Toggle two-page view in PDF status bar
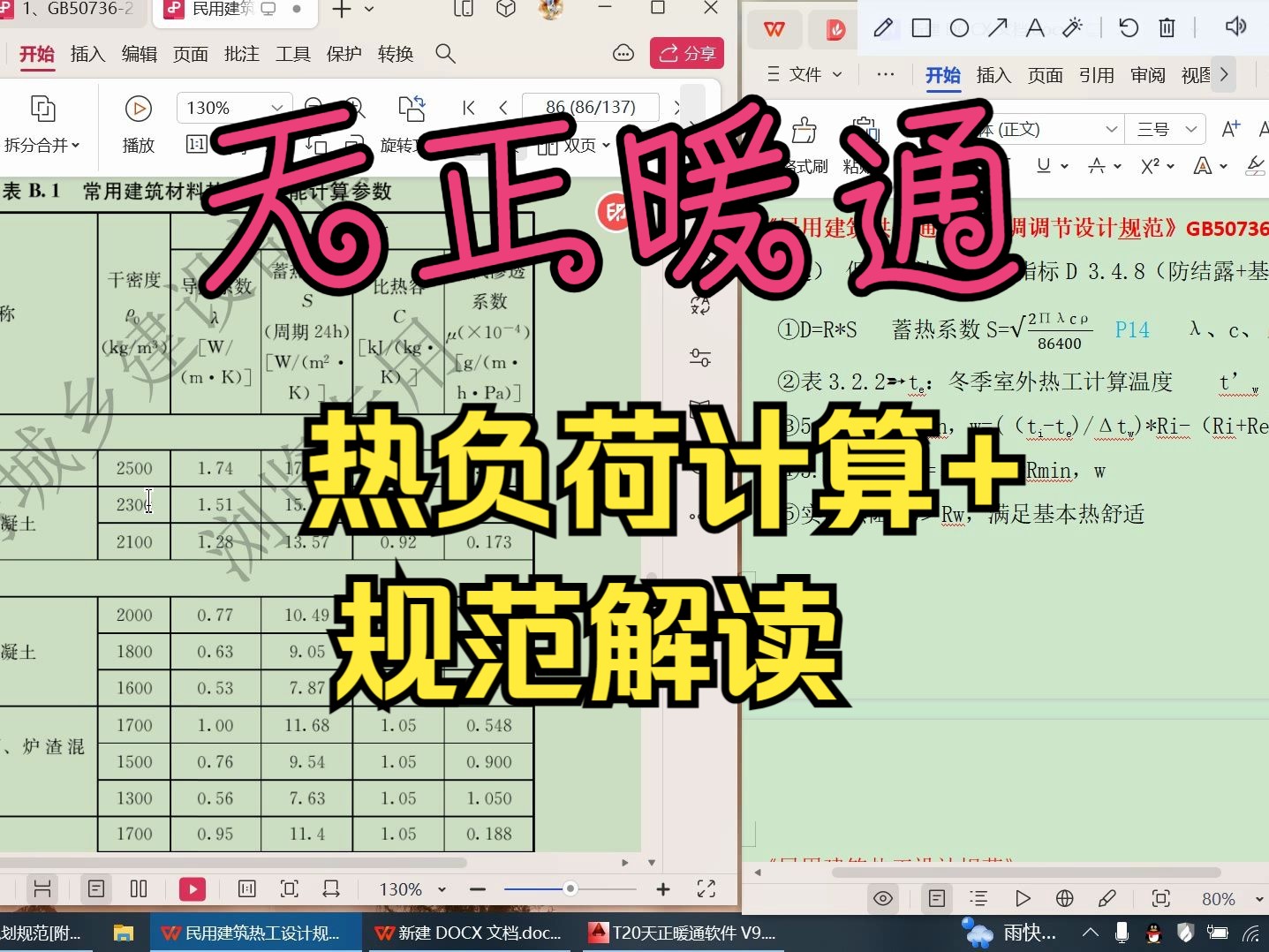This screenshot has width=1269, height=952. tap(139, 889)
